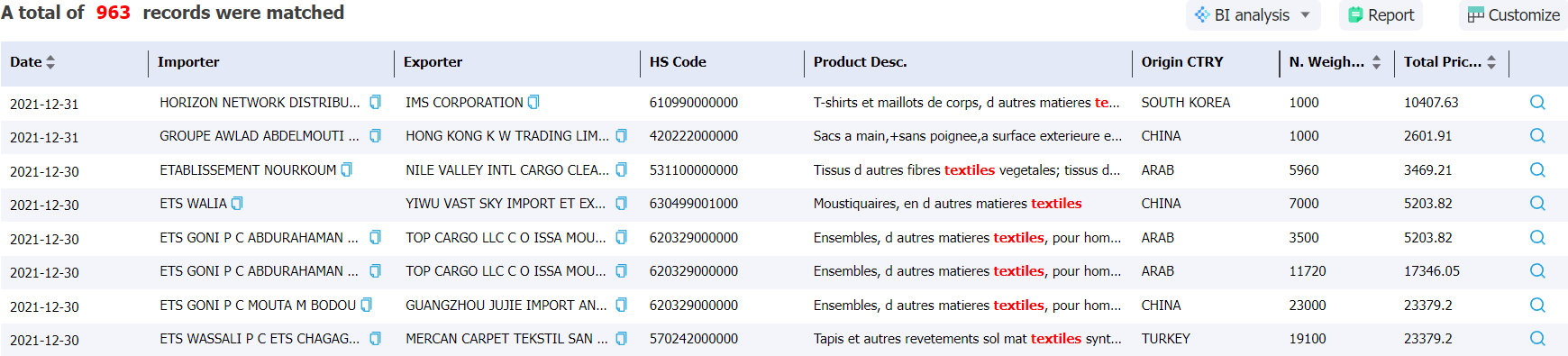Image resolution: width=1568 pixels, height=356 pixels.
Task: Copy importer GROUPE AWLAD ABDELMOUTI name
Action: (x=376, y=136)
